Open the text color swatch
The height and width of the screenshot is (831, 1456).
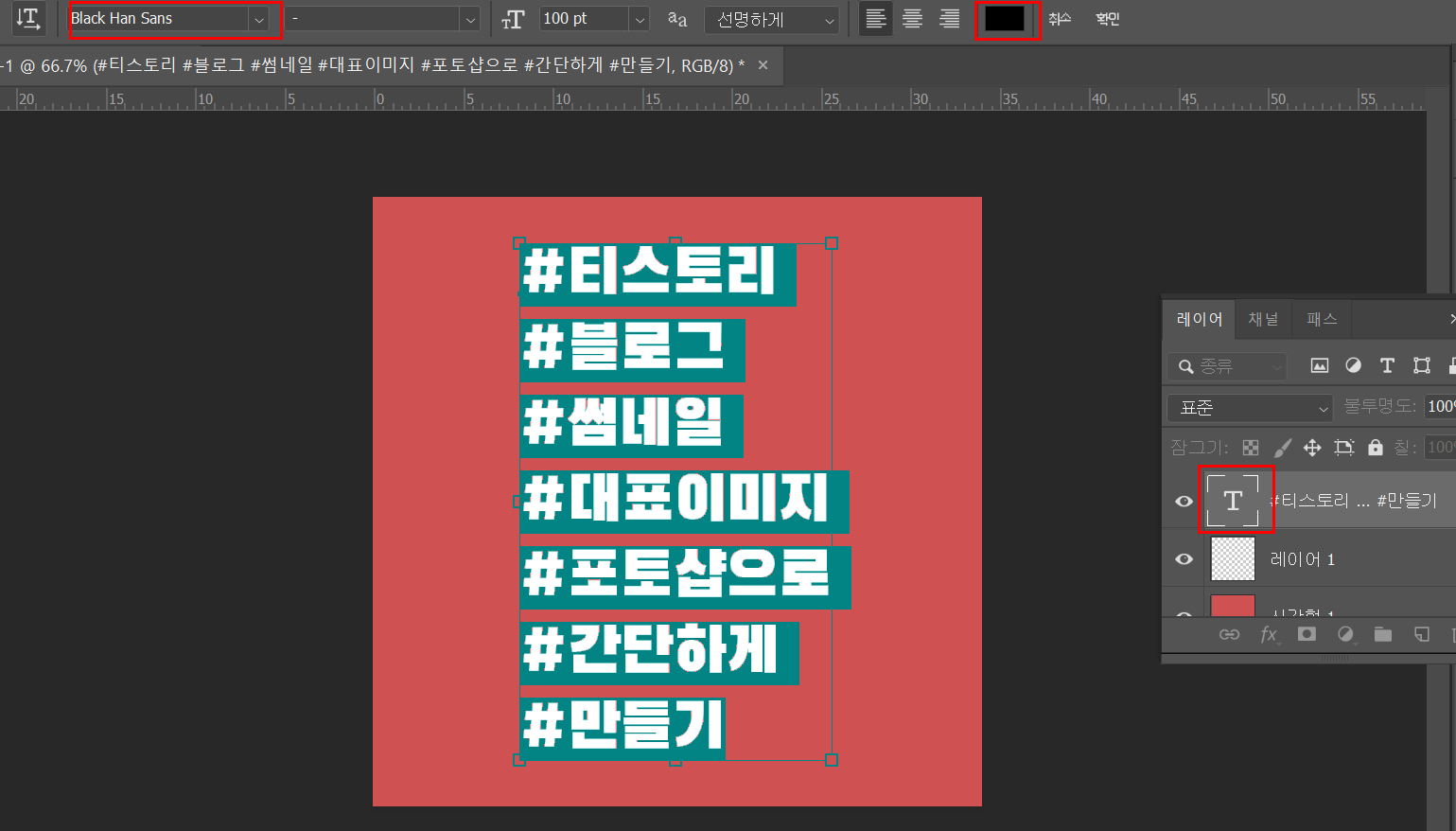tap(1005, 19)
